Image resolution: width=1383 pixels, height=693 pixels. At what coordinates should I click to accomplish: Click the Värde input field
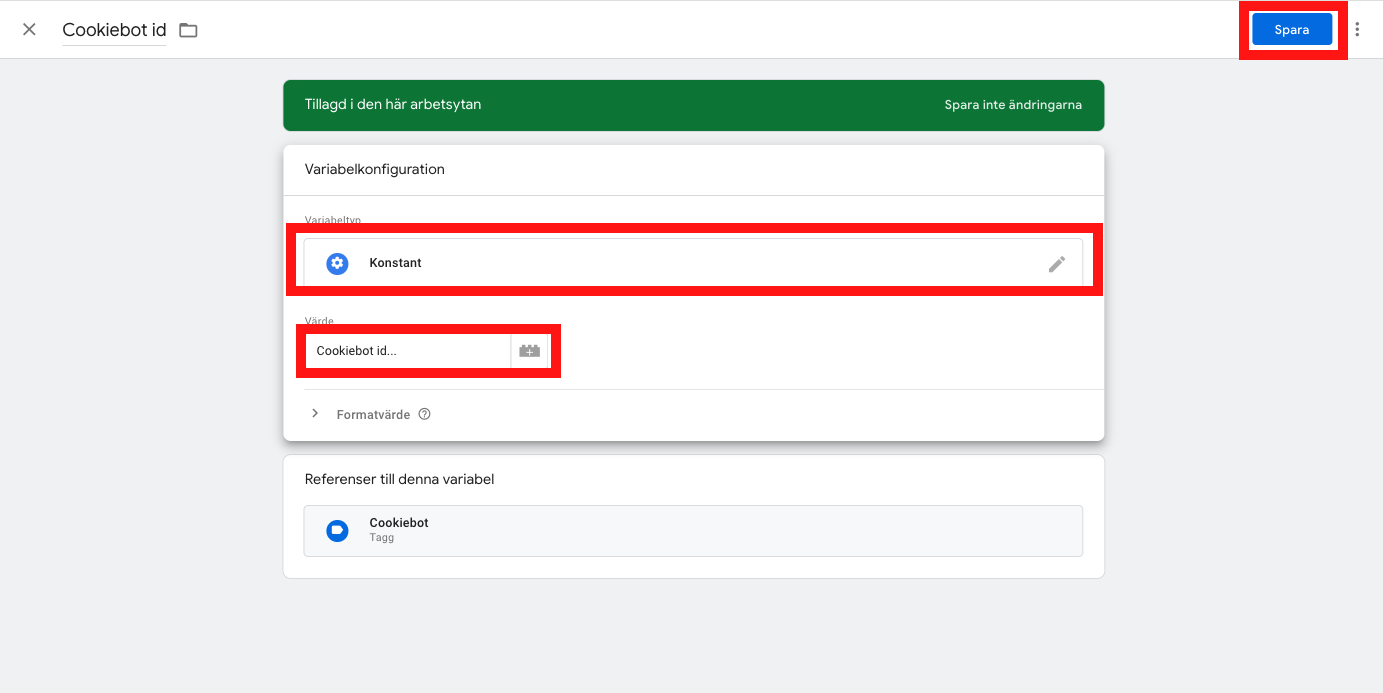408,351
